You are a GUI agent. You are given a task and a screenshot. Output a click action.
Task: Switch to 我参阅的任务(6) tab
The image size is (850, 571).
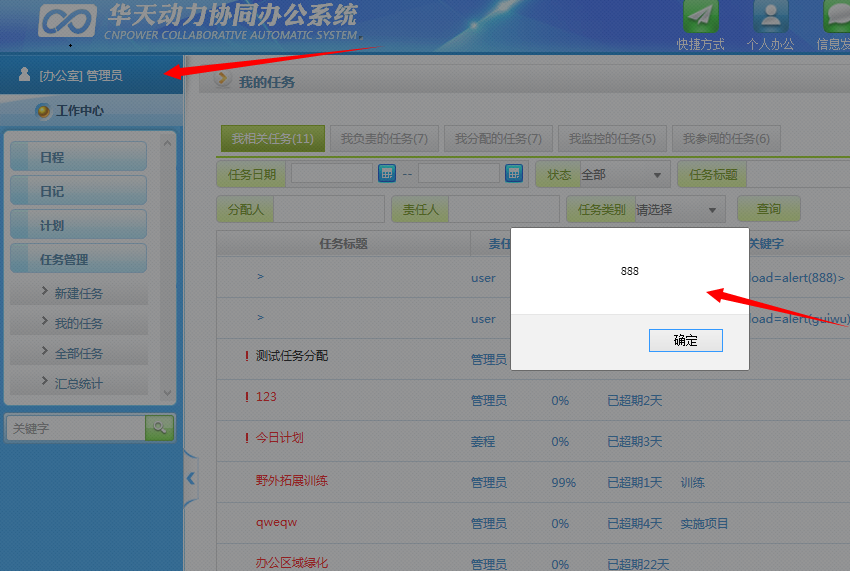pyautogui.click(x=726, y=139)
